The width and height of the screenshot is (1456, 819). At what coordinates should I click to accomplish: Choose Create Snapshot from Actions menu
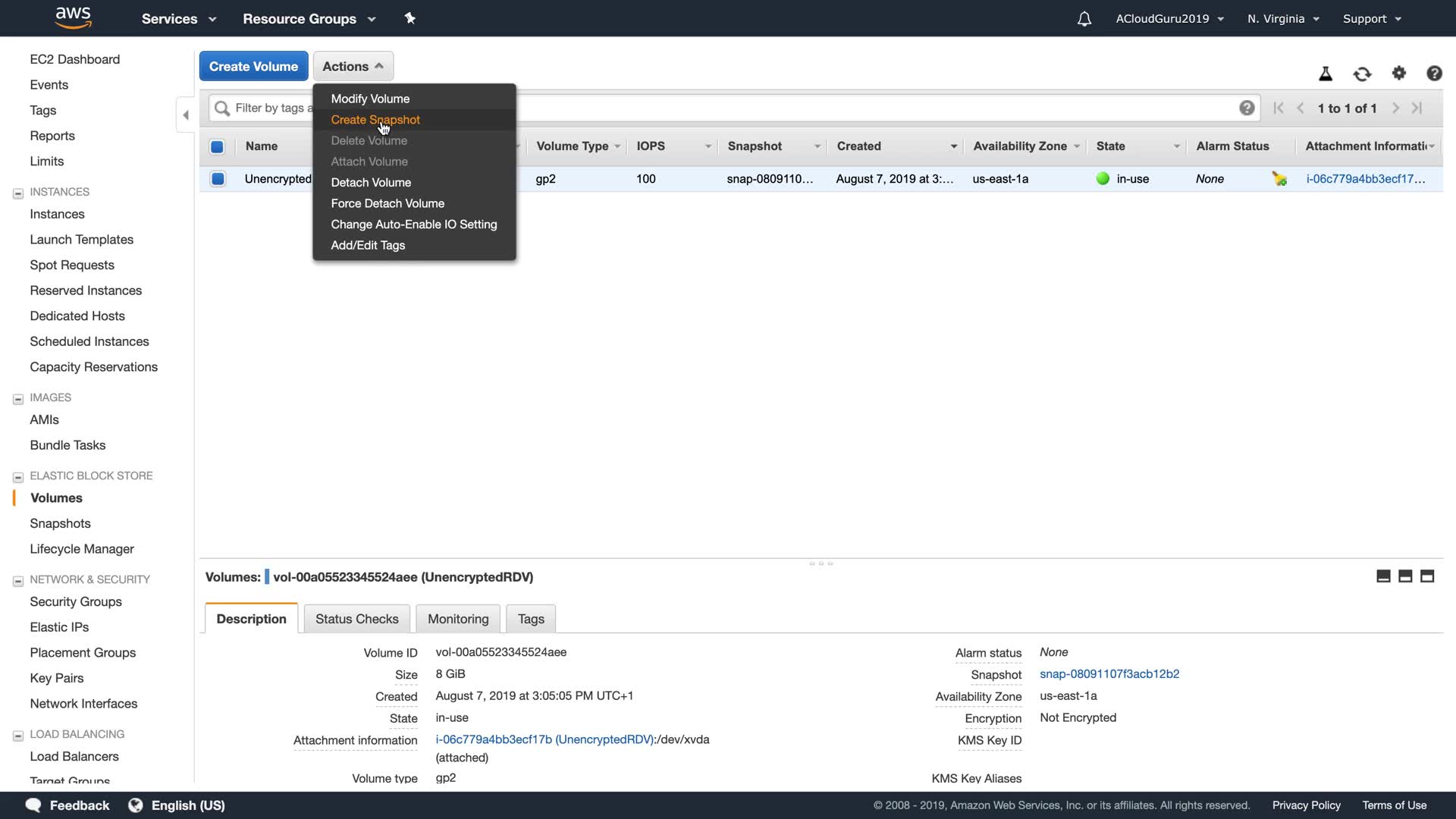tap(375, 120)
